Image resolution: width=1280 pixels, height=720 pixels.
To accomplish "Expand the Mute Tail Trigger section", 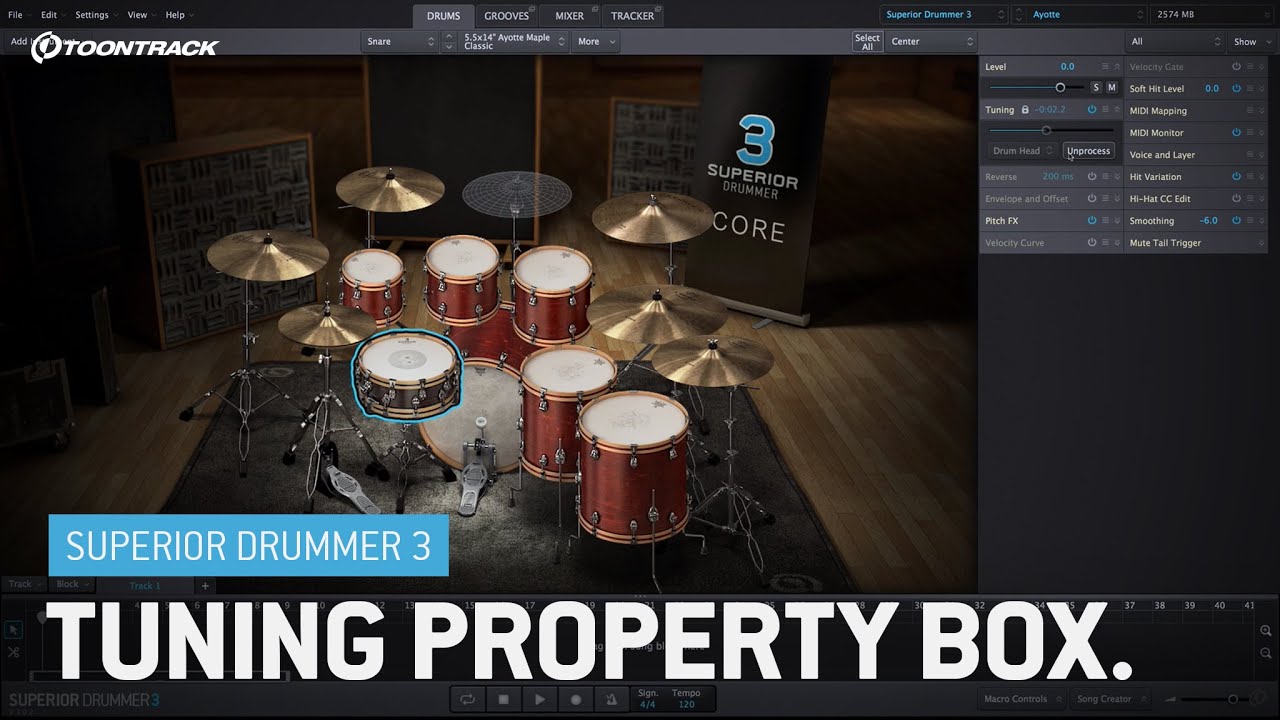I will click(1261, 243).
